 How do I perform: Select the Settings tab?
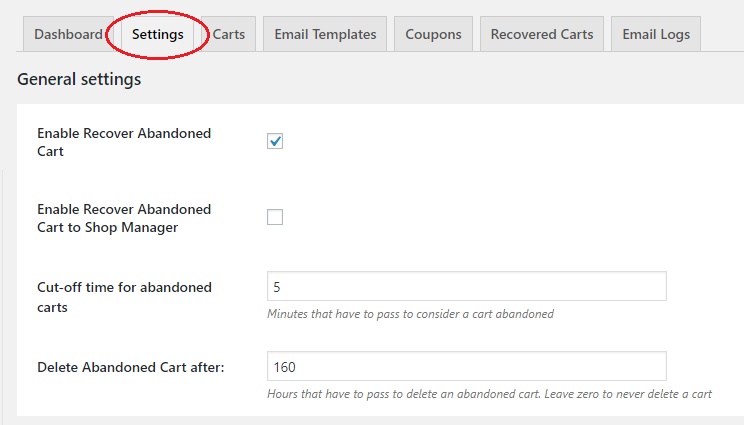(x=158, y=34)
